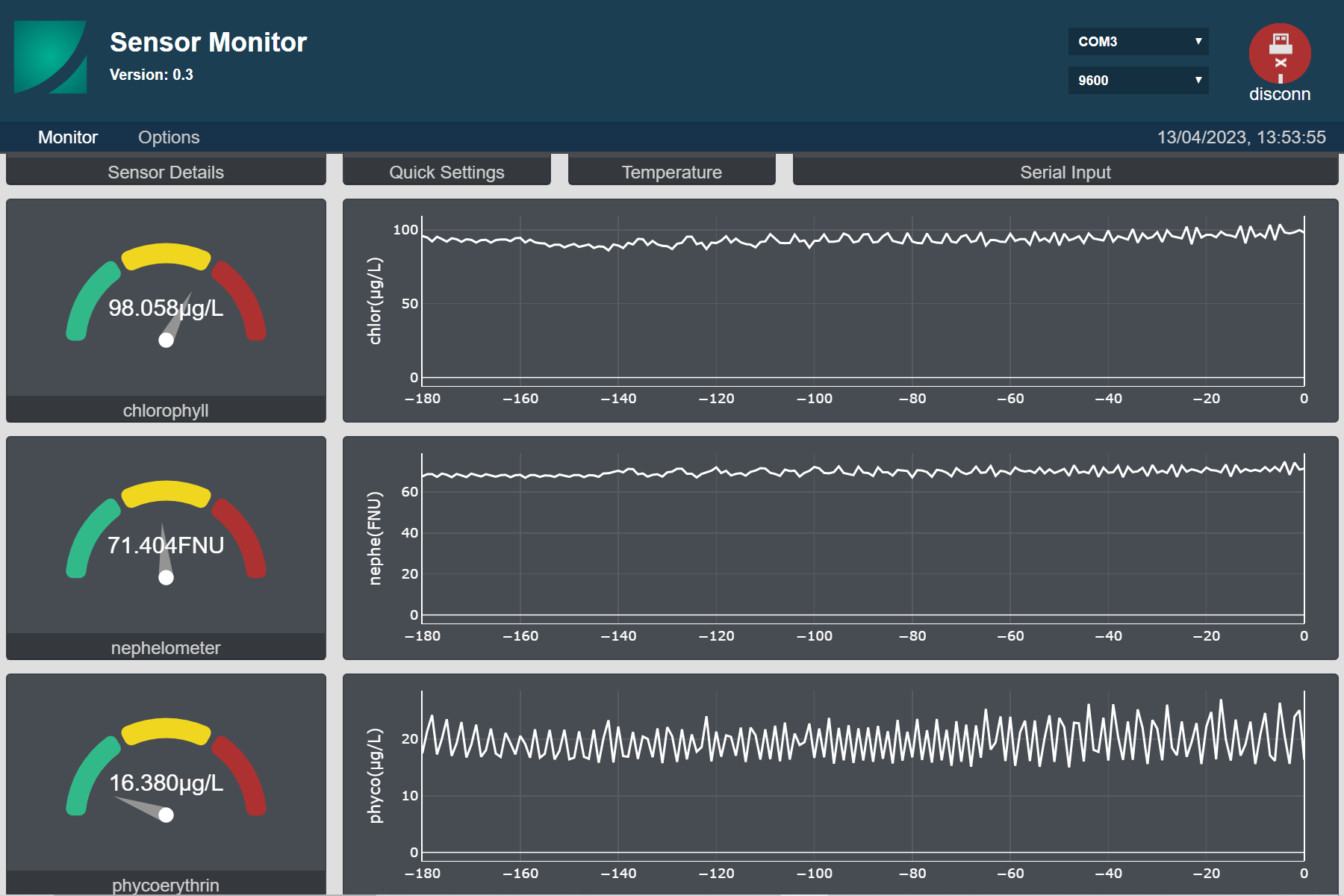Open the 9600 baud rate dropdown
The width and height of the screenshot is (1344, 896).
point(1138,81)
